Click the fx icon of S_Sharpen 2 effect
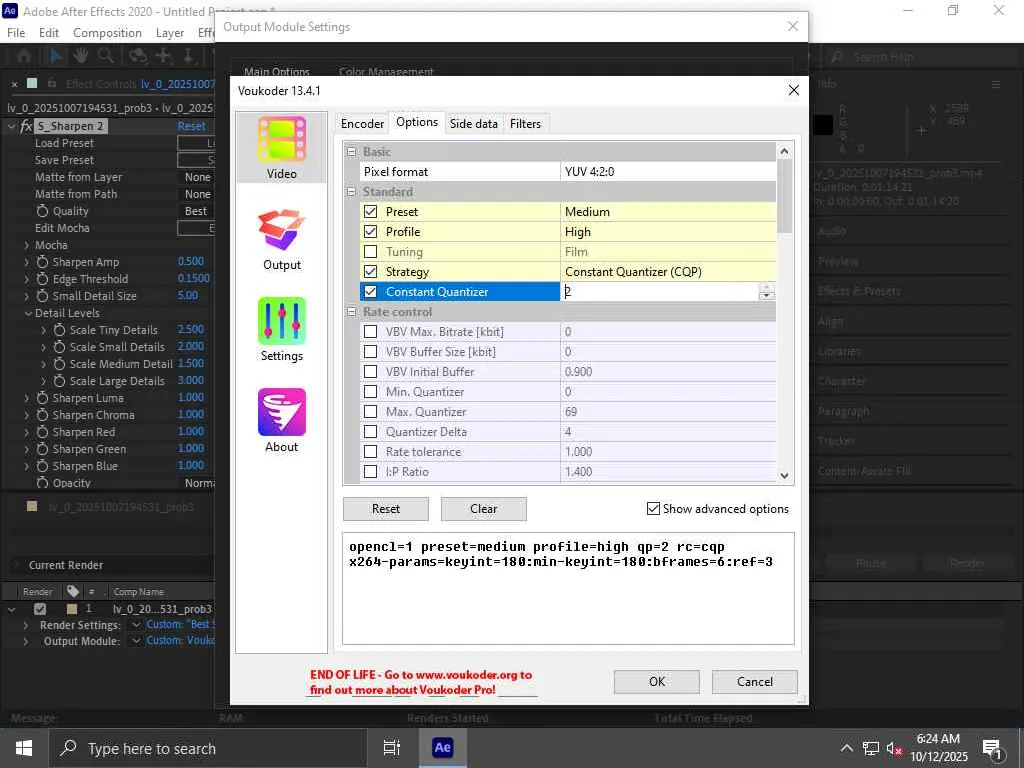Viewport: 1024px width, 768px height. (26, 126)
